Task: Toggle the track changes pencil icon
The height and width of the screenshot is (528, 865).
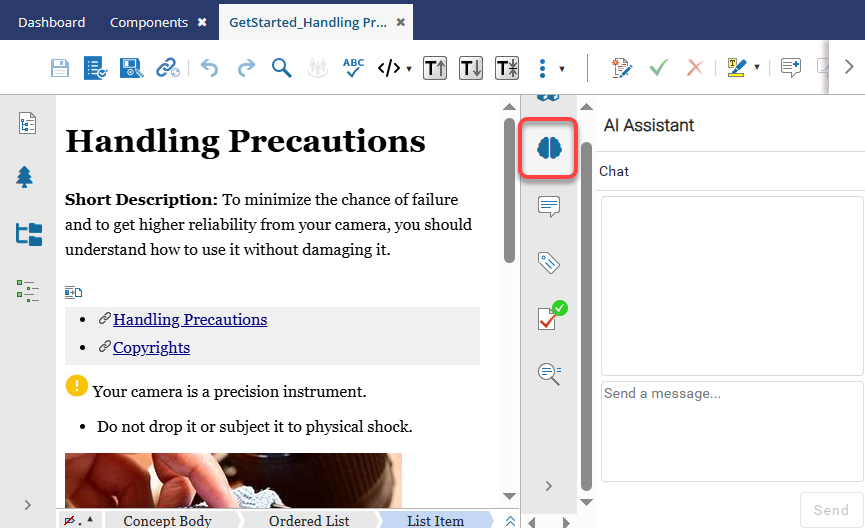Action: coord(621,68)
